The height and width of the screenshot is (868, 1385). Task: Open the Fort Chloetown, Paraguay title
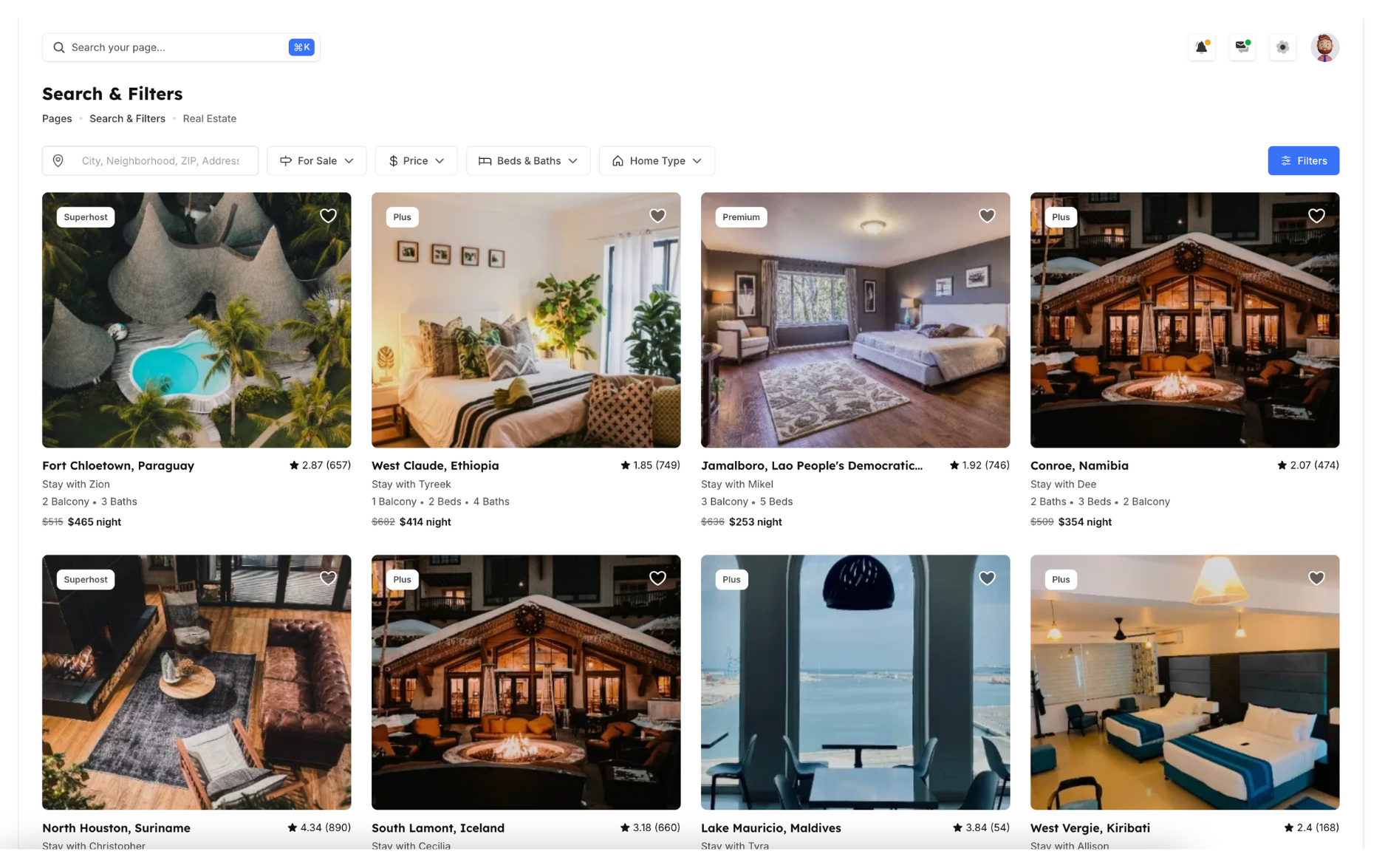(118, 465)
